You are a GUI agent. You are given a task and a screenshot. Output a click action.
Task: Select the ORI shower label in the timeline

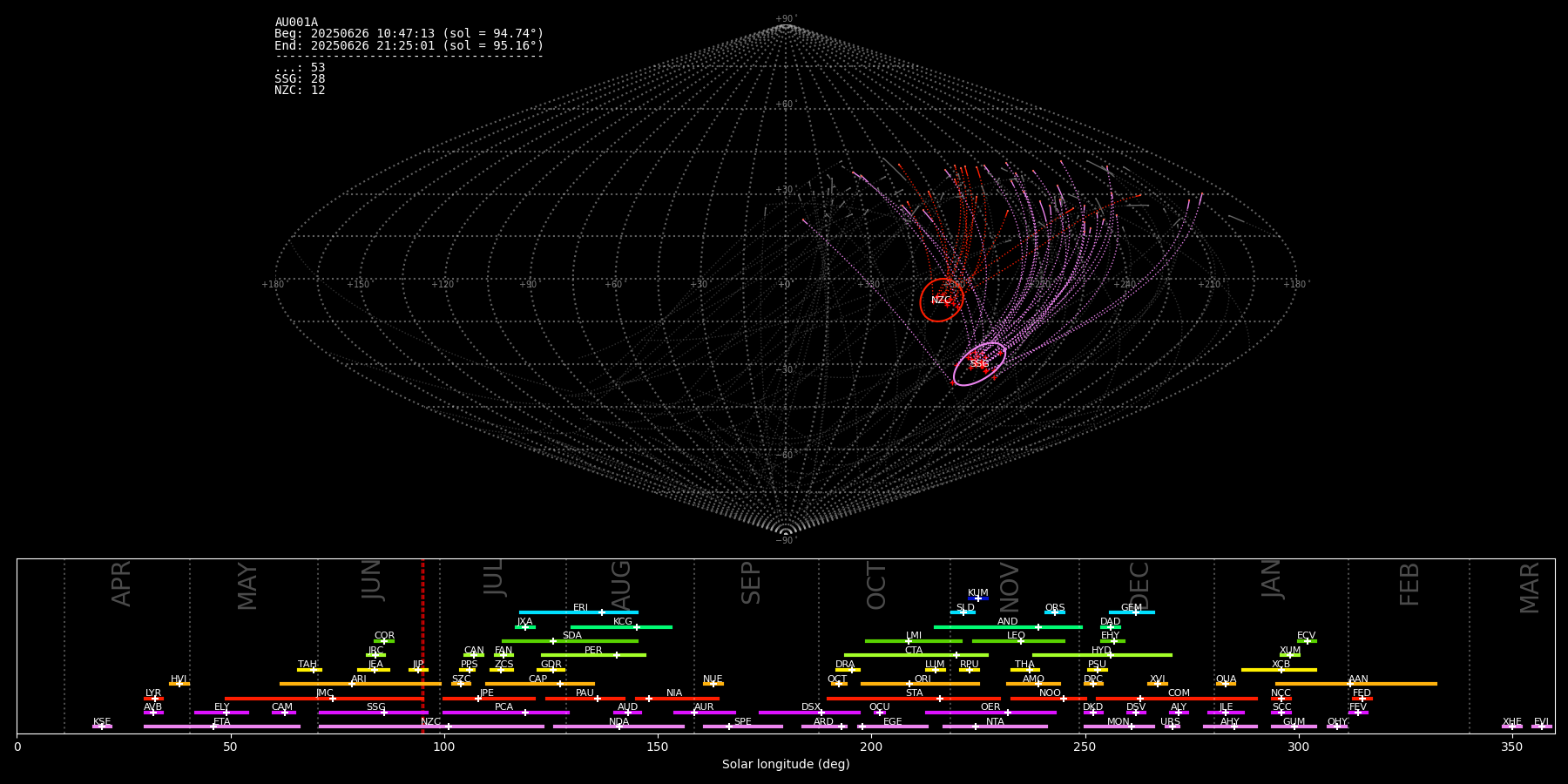pyautogui.click(x=923, y=679)
